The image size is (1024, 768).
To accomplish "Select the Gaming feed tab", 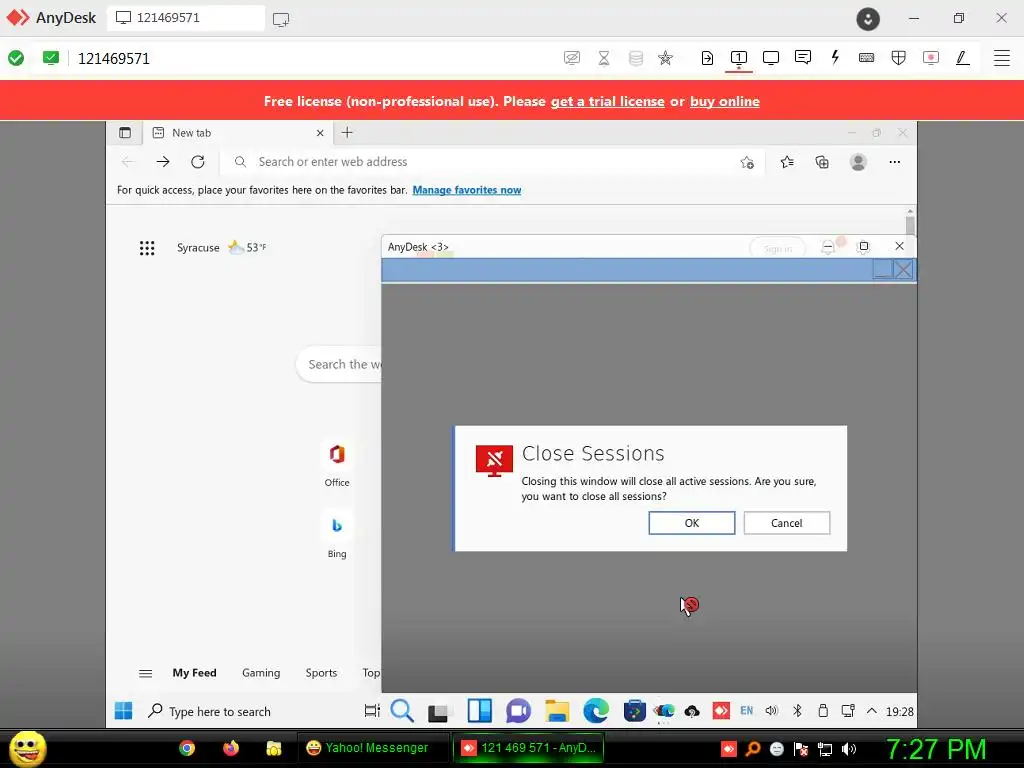I will tap(261, 673).
